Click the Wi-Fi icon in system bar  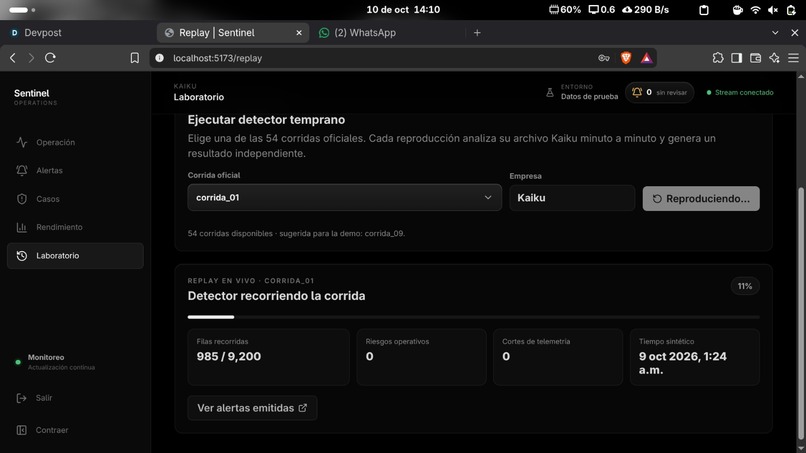coord(755,10)
